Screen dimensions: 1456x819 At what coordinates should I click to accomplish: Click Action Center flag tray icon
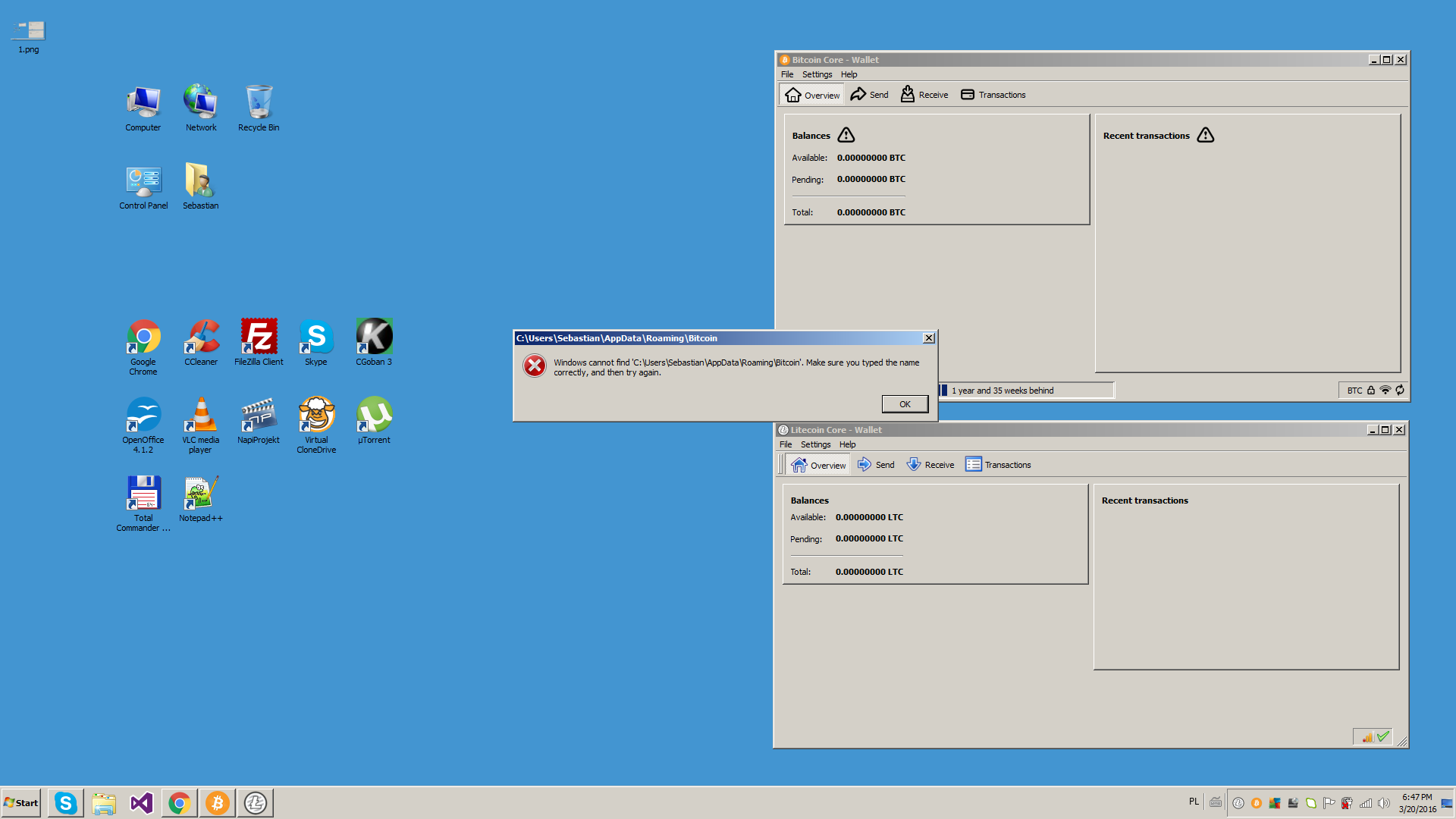1329,803
